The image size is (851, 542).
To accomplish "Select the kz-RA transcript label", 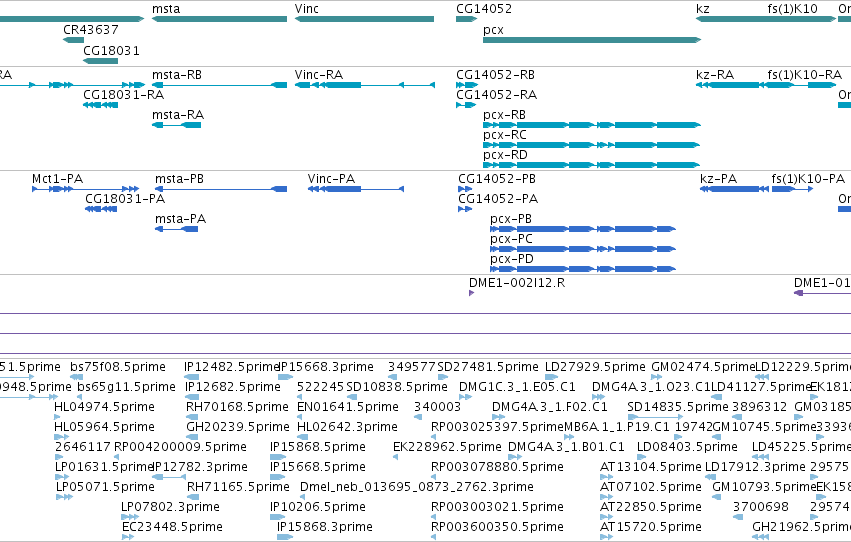I will point(715,75).
